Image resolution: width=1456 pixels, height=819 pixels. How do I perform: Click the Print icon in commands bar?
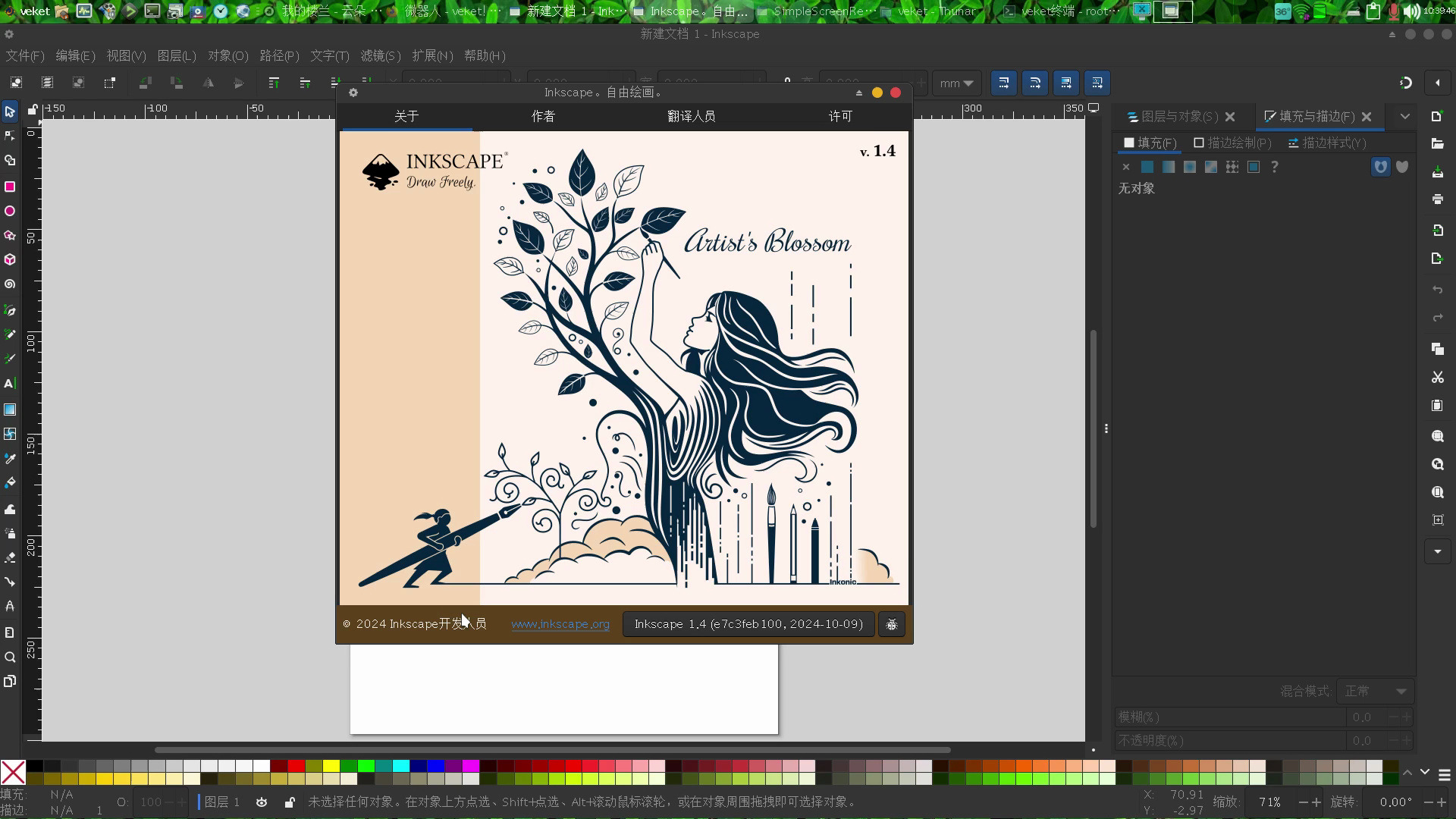pyautogui.click(x=1437, y=199)
